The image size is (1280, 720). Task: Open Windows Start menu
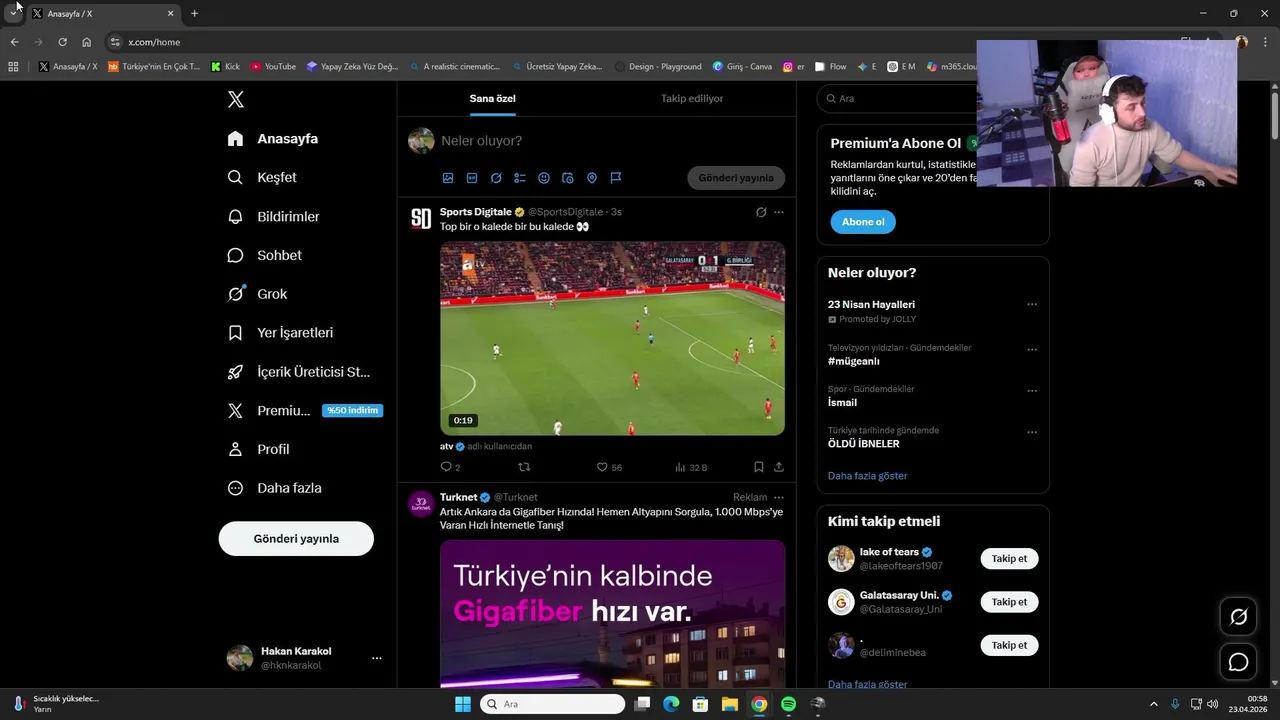tap(463, 704)
